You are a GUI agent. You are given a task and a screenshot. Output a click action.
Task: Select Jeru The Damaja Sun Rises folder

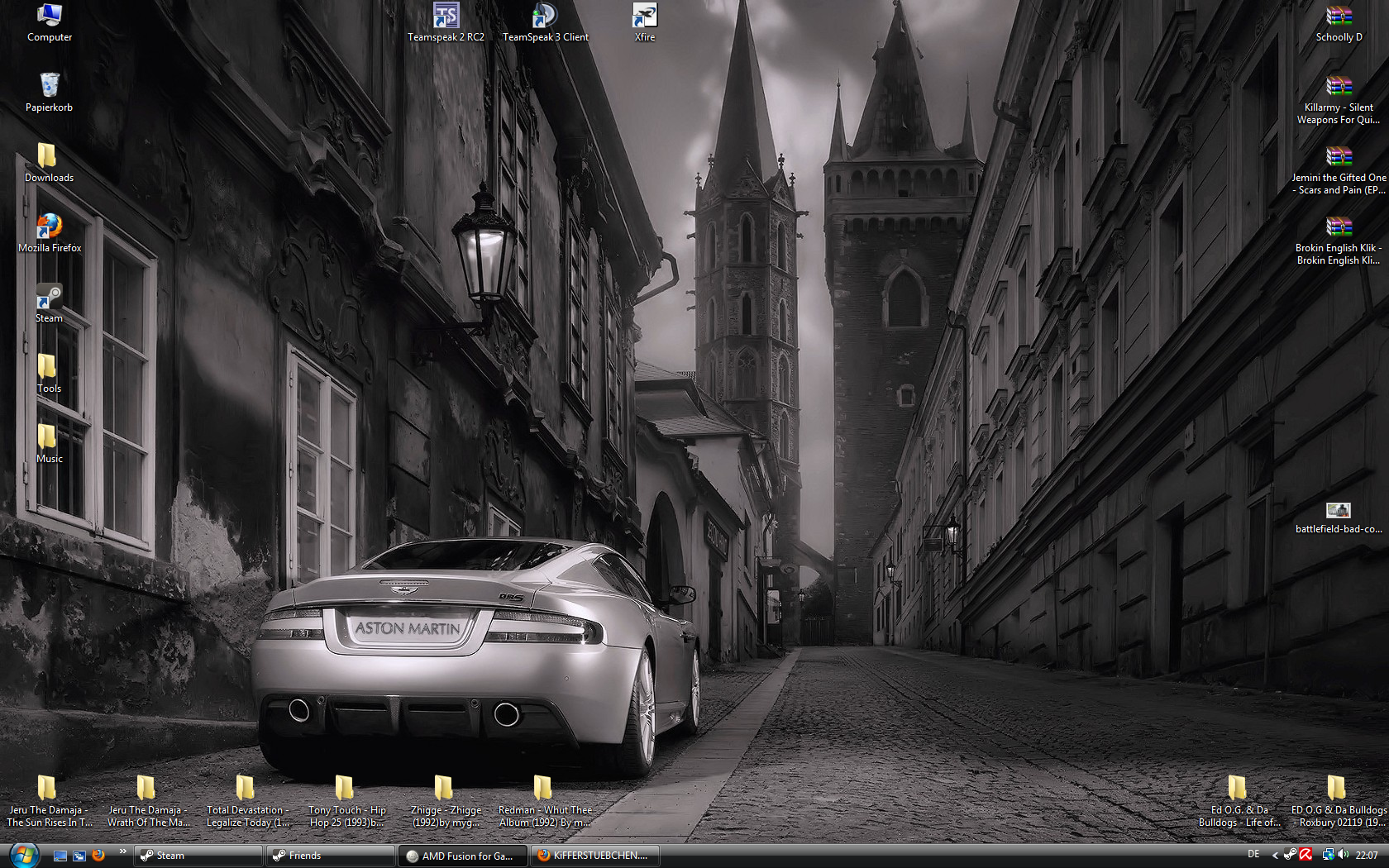click(x=49, y=802)
